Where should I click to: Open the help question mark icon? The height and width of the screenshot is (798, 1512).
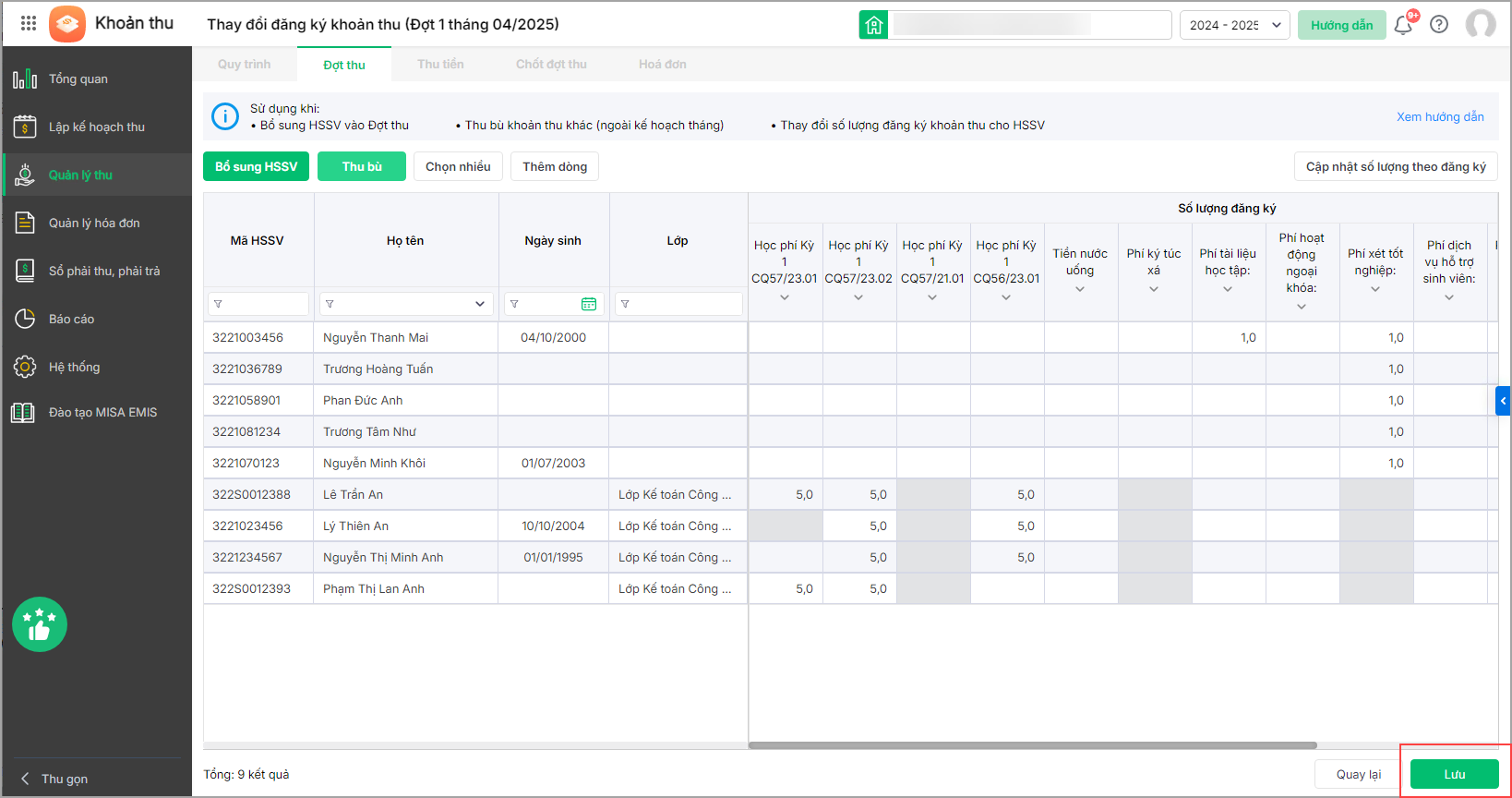[x=1439, y=24]
